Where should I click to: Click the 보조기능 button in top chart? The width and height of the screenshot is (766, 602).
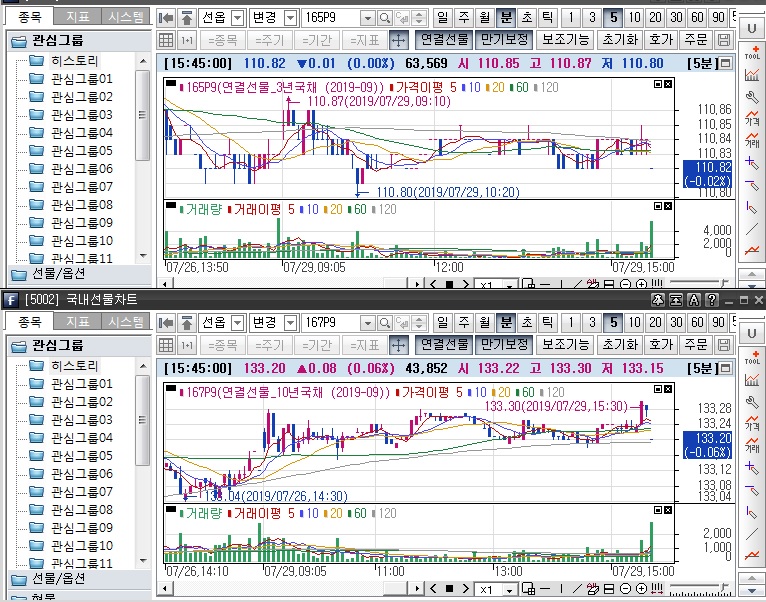click(564, 40)
